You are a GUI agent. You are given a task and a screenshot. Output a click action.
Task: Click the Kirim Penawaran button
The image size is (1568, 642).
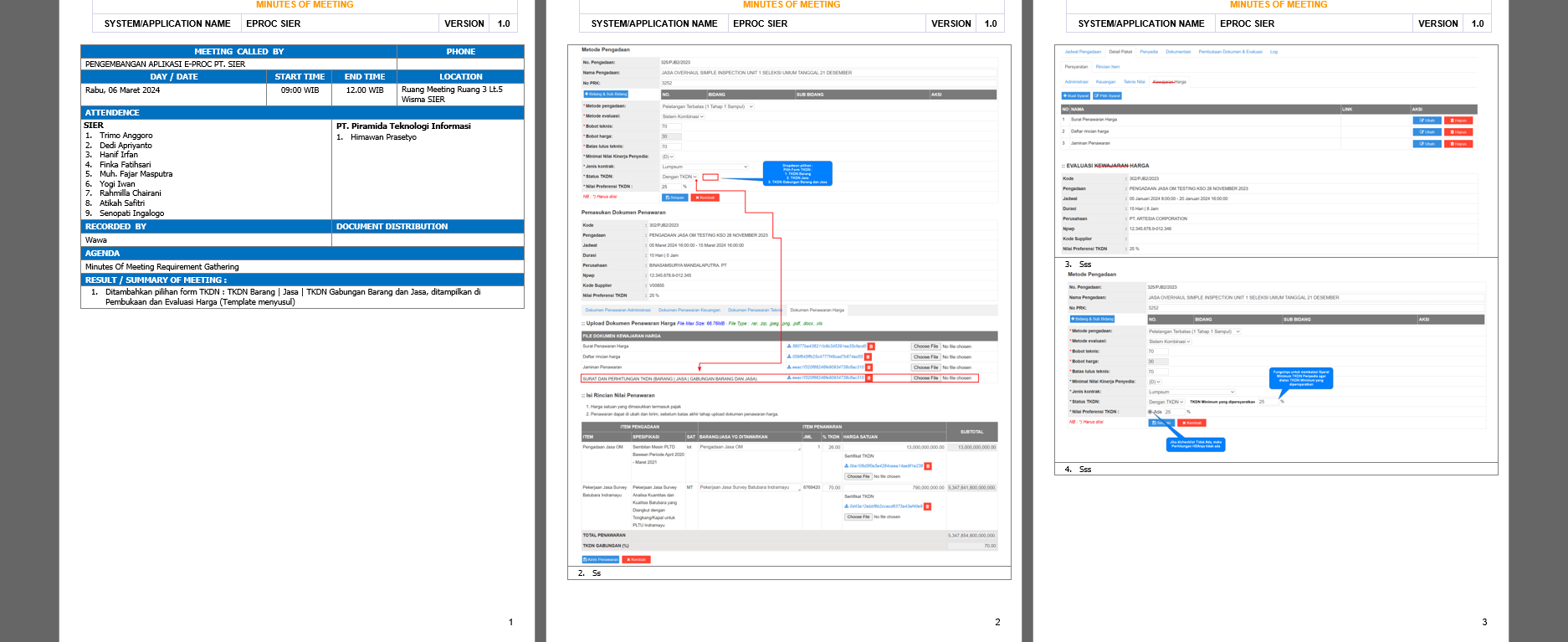(x=600, y=559)
